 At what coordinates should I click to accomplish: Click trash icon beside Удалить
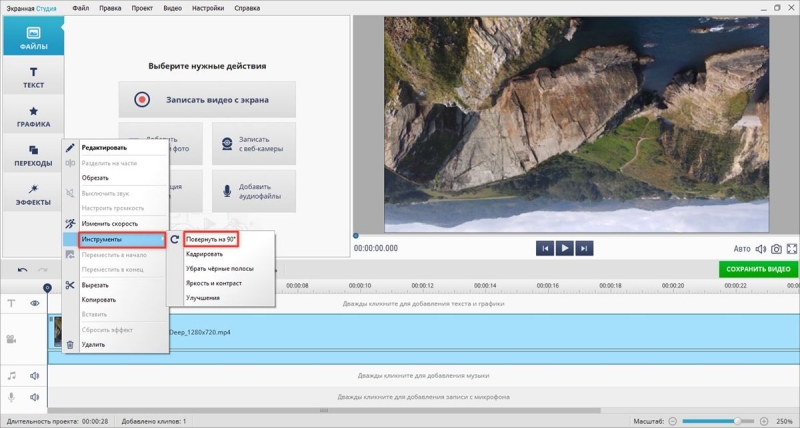point(70,345)
